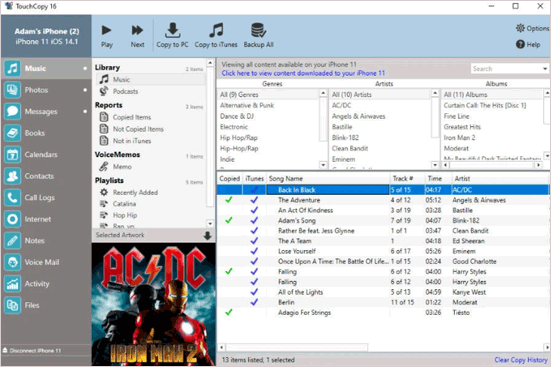551x367 pixels.
Task: Select the Electronic genre
Action: click(x=234, y=127)
